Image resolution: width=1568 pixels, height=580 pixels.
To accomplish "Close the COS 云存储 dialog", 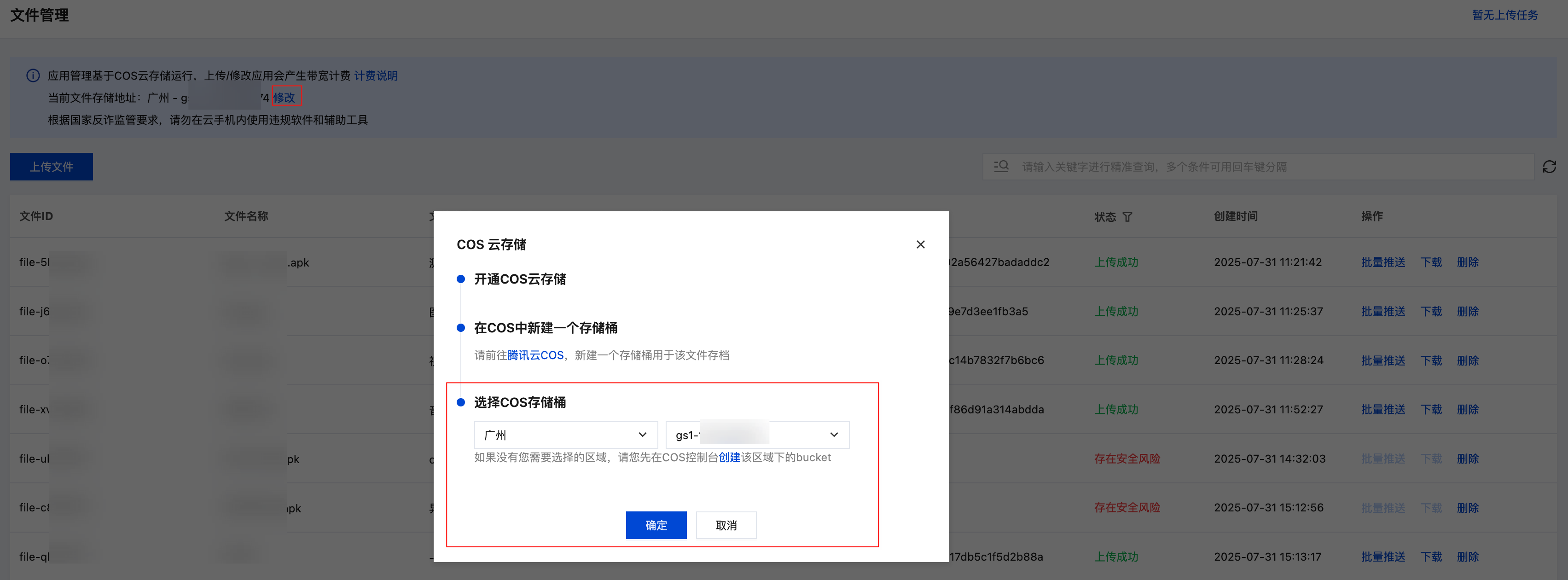I will (920, 244).
